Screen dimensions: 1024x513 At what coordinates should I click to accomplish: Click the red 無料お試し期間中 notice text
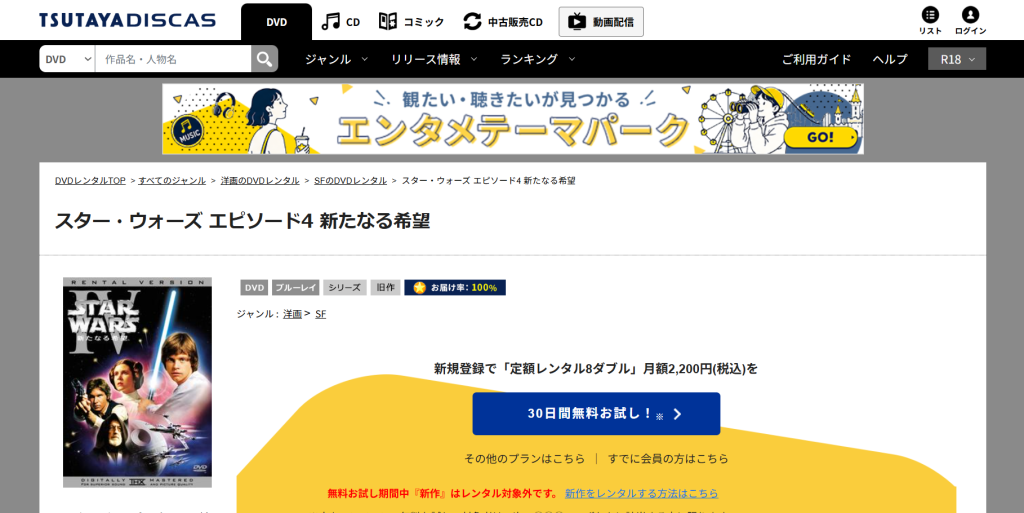(x=443, y=493)
